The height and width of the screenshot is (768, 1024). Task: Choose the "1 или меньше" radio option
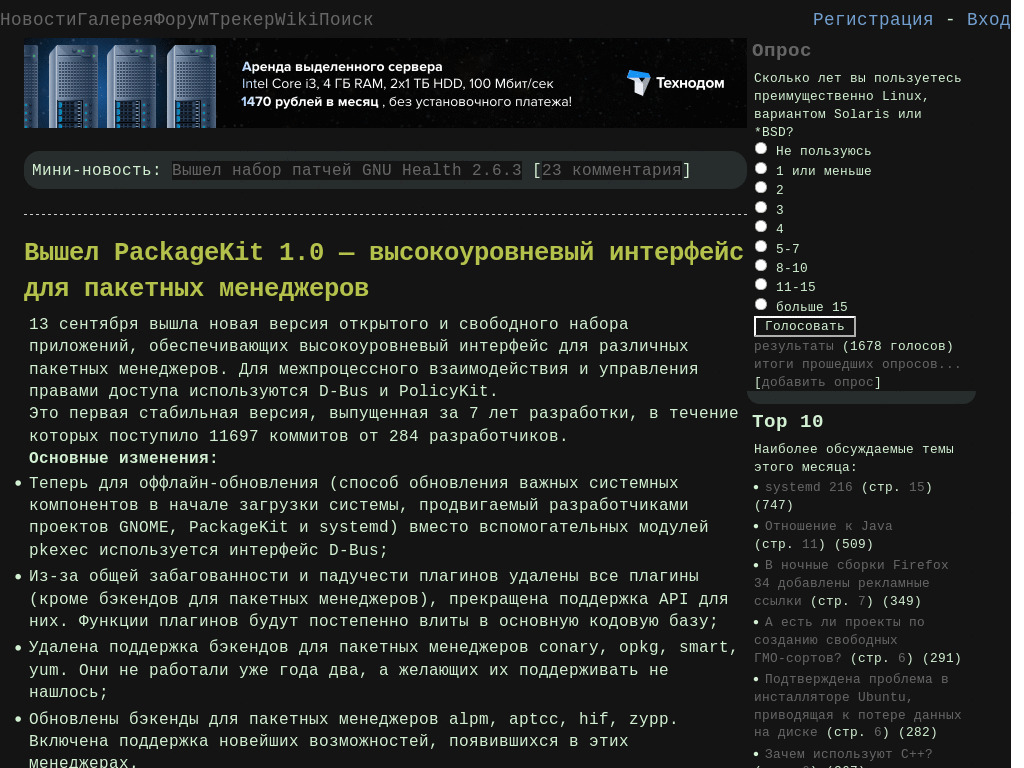click(761, 168)
